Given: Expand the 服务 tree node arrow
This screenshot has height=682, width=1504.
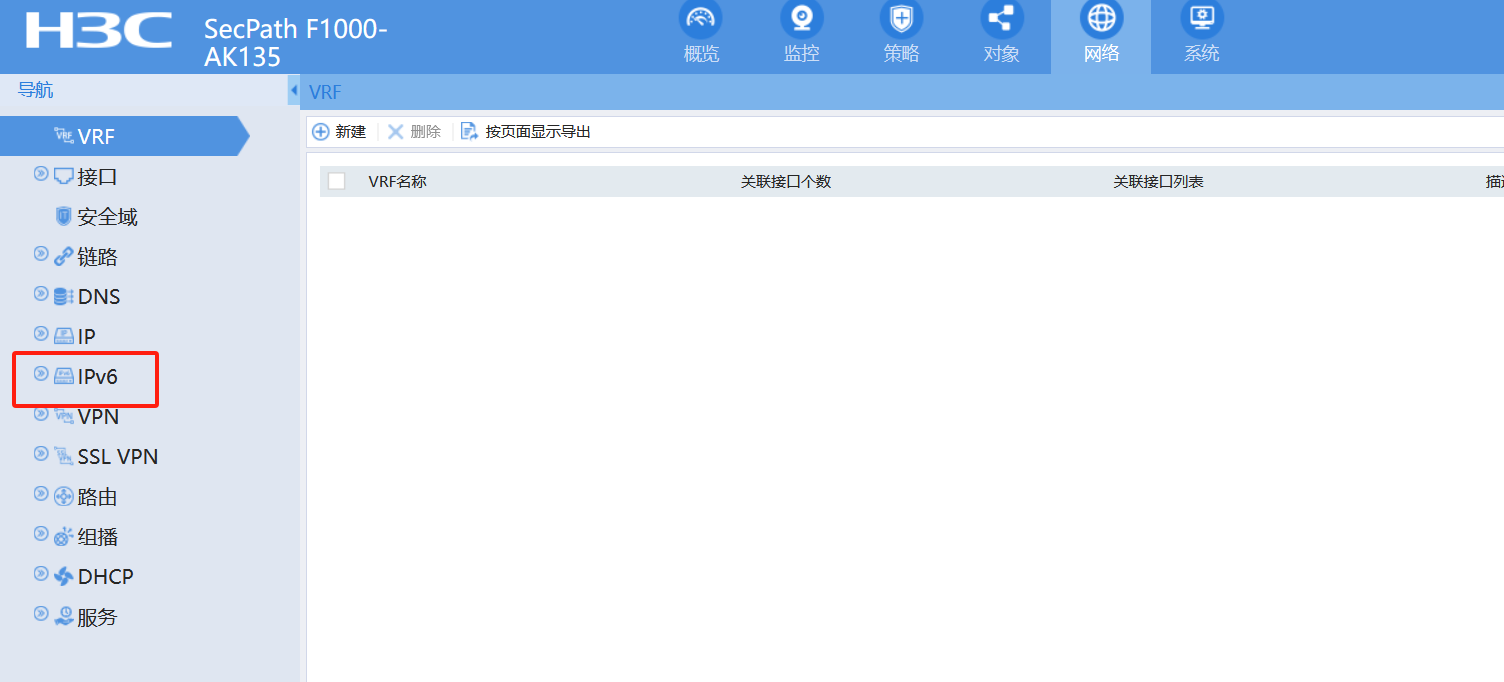Looking at the screenshot, I should (x=41, y=614).
